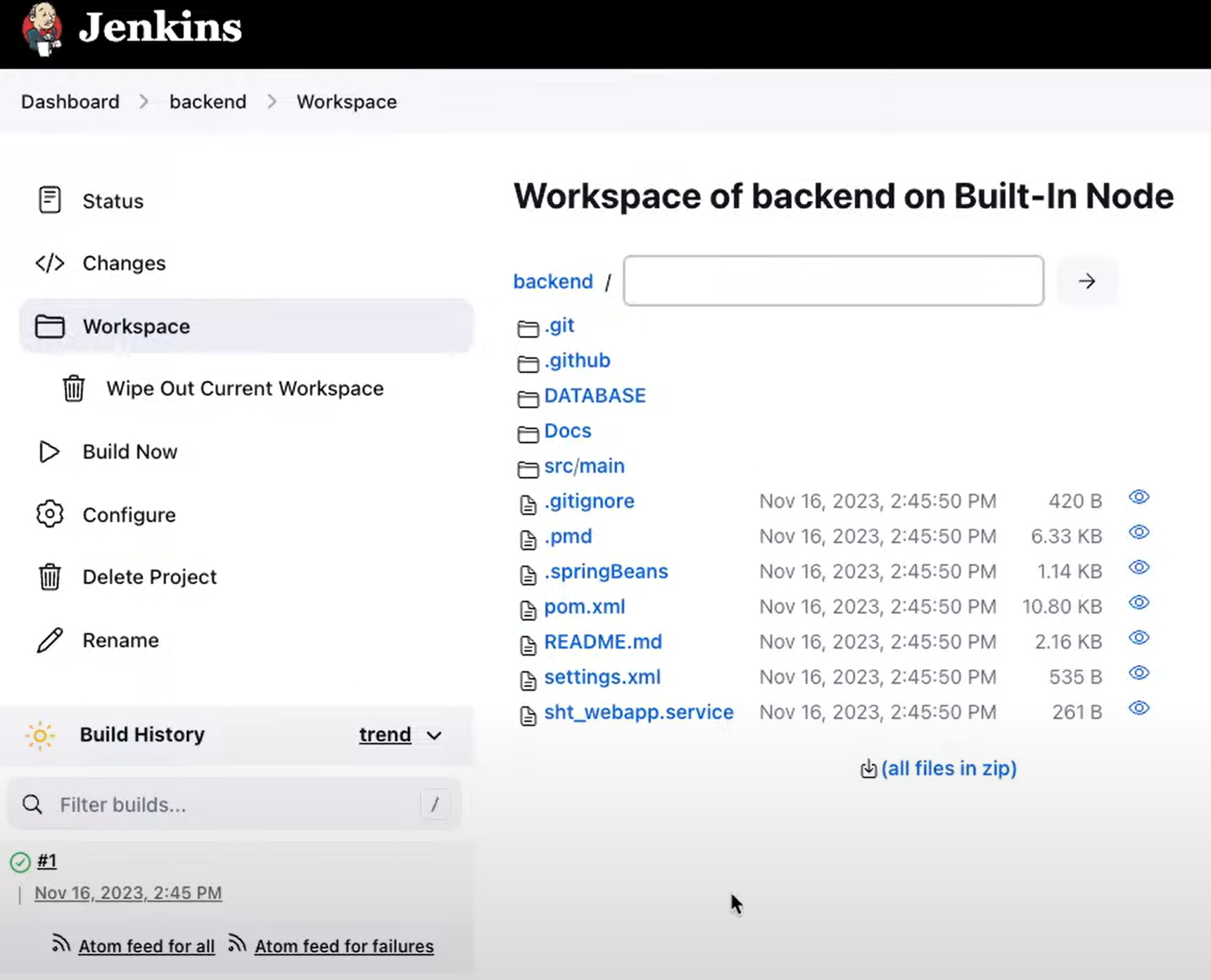Click the build #1 success status icon
The height and width of the screenshot is (980, 1211).
[x=20, y=862]
